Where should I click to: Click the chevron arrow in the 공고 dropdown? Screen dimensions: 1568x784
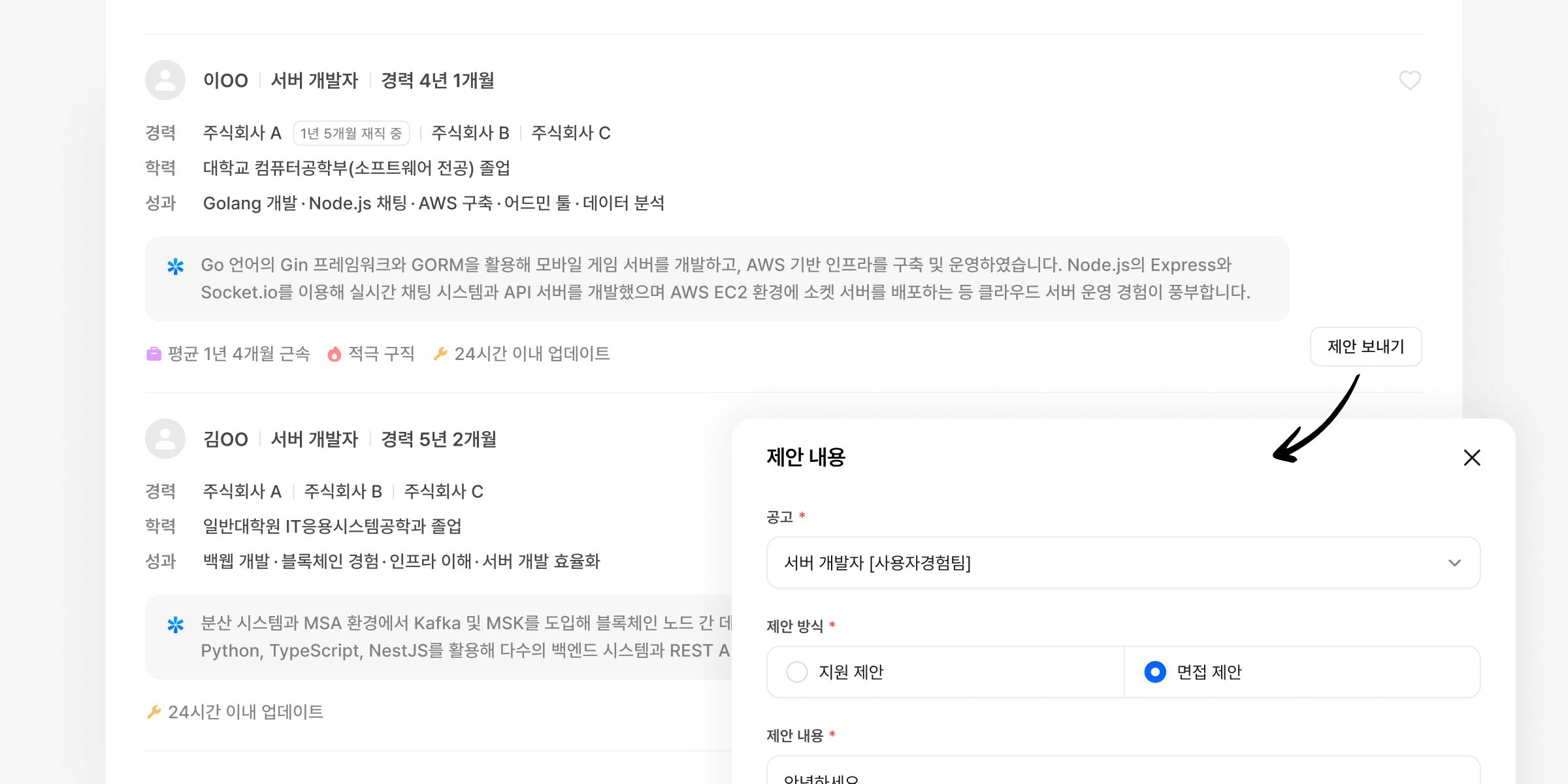(x=1454, y=563)
